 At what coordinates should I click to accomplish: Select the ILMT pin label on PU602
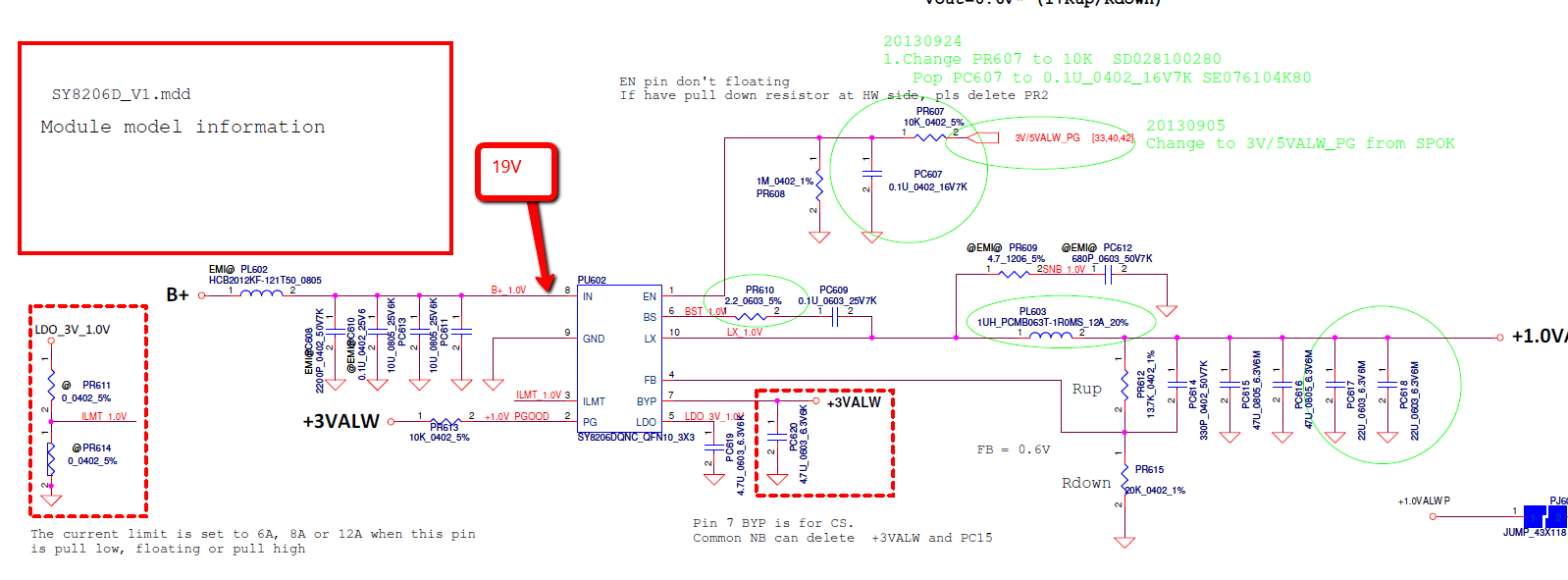(x=594, y=401)
